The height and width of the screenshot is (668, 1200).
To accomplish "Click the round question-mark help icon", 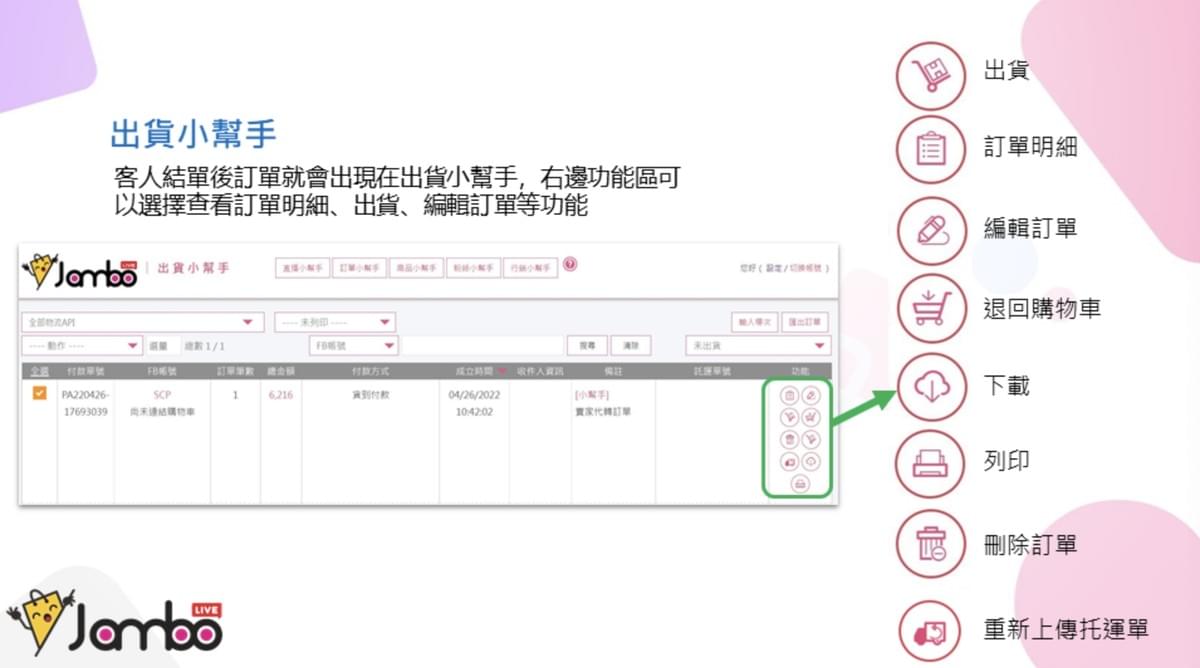I will (x=570, y=265).
